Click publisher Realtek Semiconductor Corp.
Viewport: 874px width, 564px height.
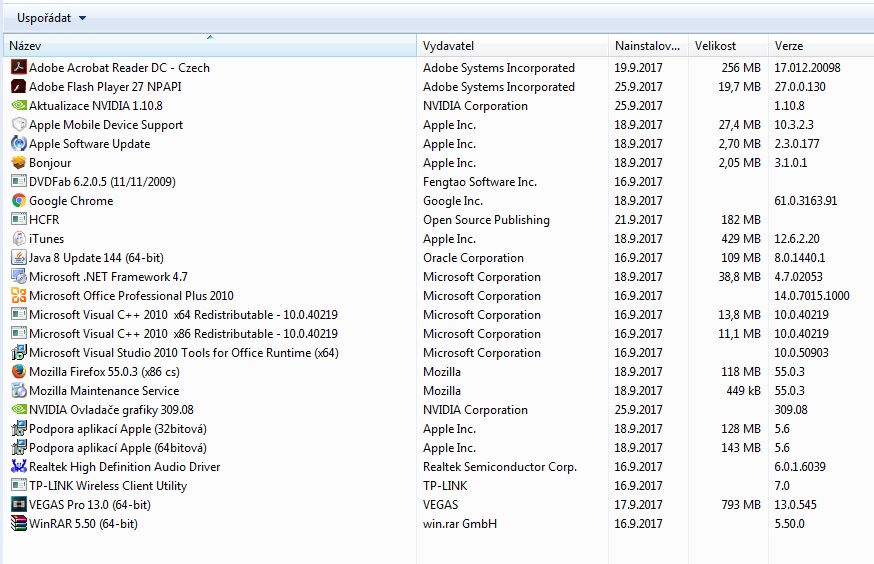(500, 466)
